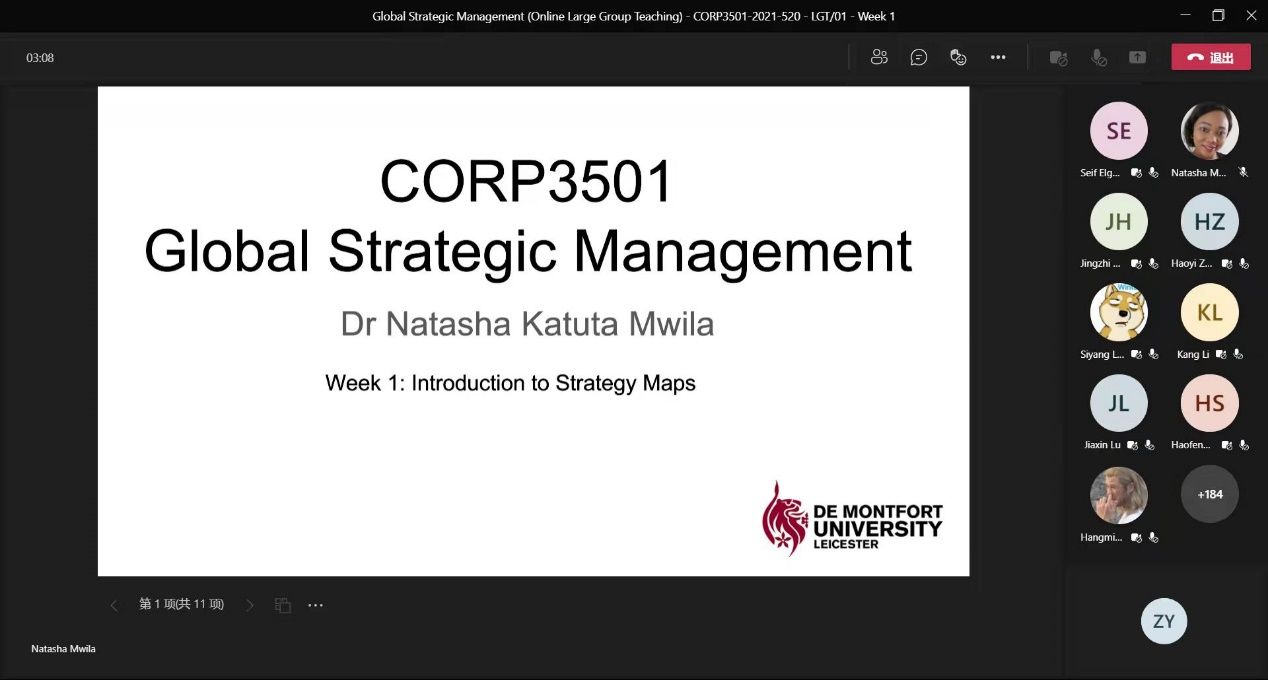Advance to the next slide
The image size is (1268, 680).
coord(250,605)
